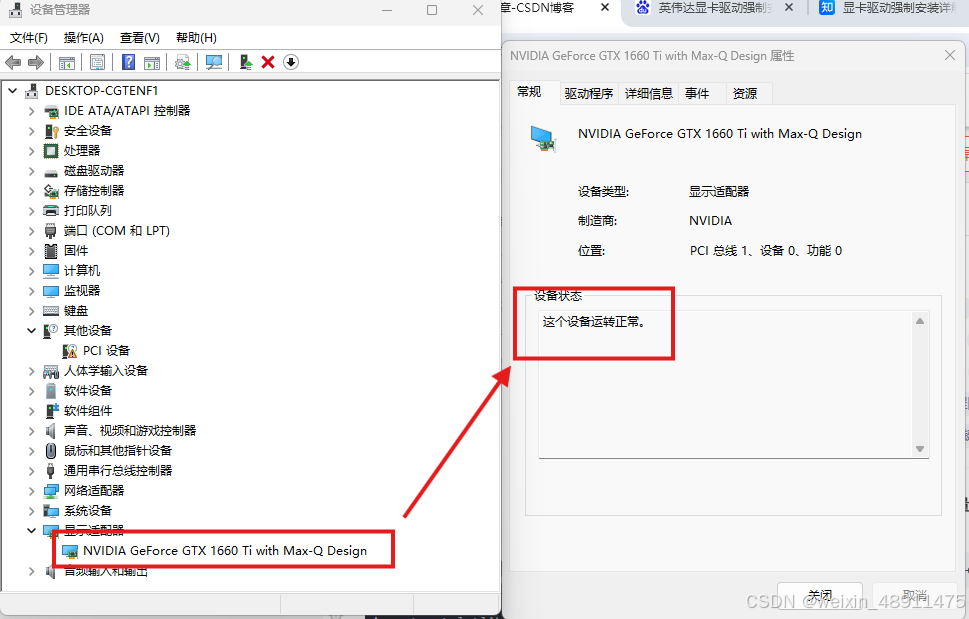Viewport: 969px width, 619px height.
Task: Click the security devices key icon
Action: pyautogui.click(x=51, y=131)
